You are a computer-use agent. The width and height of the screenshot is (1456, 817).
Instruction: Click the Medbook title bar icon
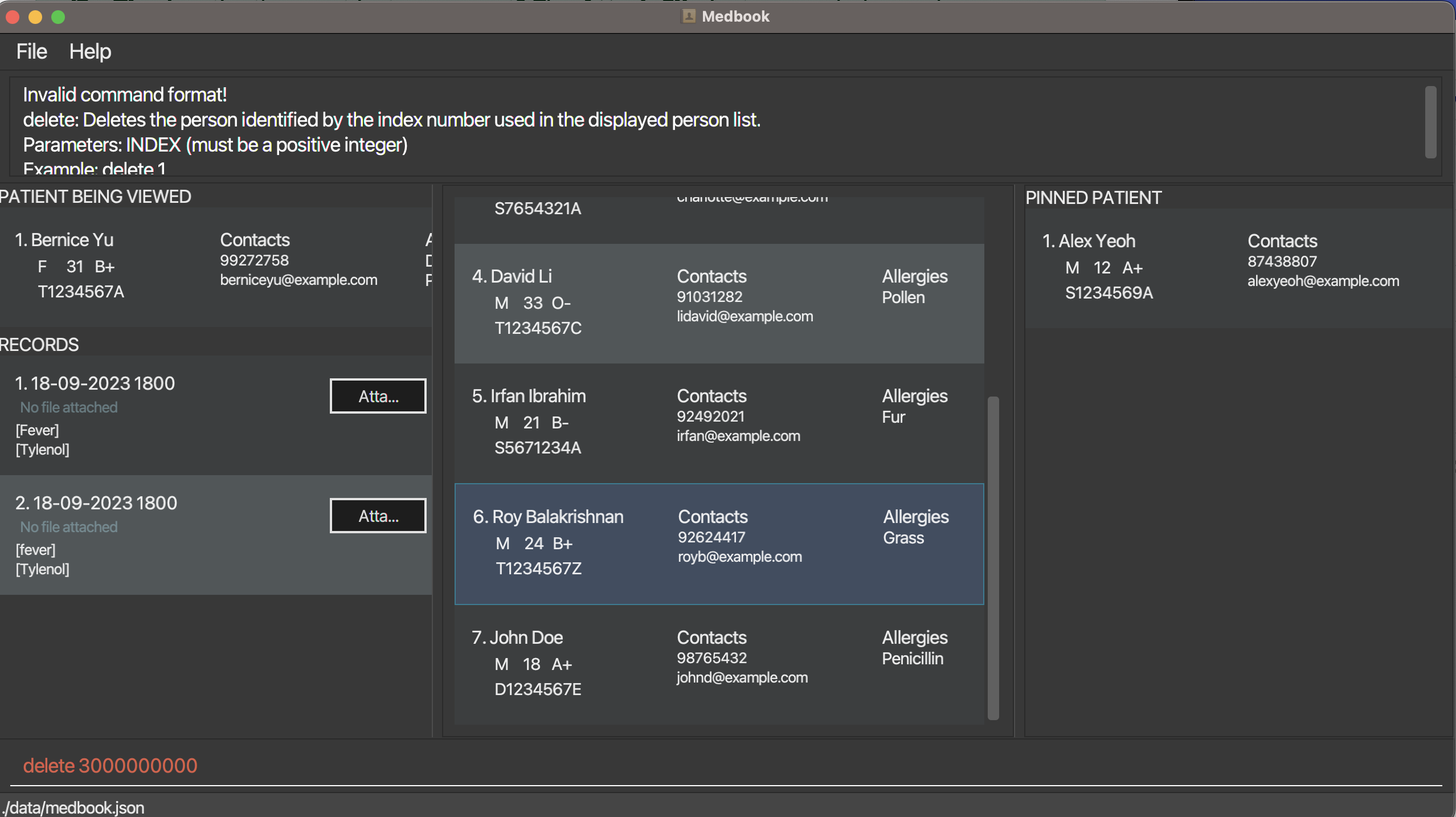tap(689, 16)
